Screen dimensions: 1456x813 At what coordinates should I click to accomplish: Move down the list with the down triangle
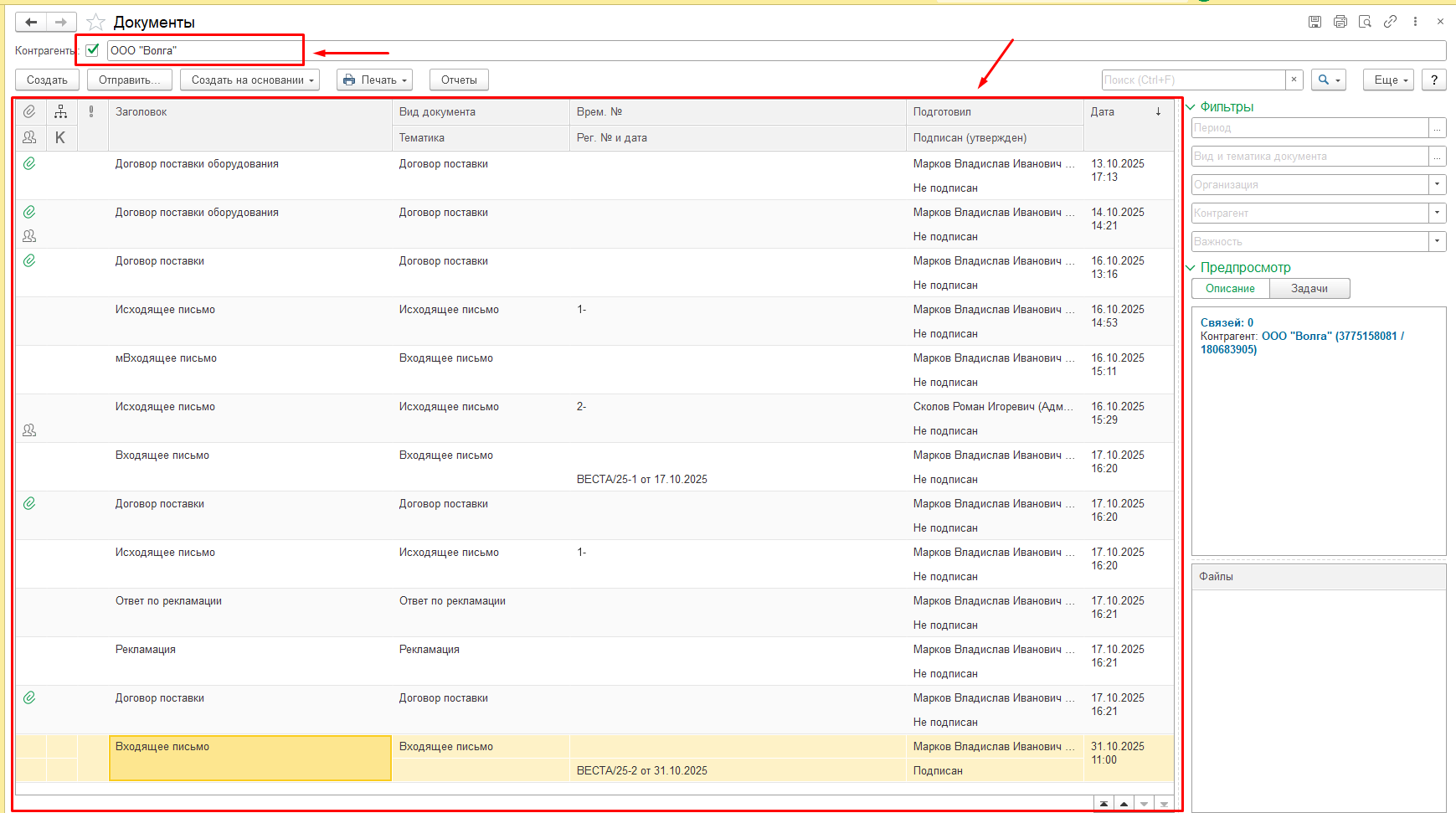point(1144,804)
